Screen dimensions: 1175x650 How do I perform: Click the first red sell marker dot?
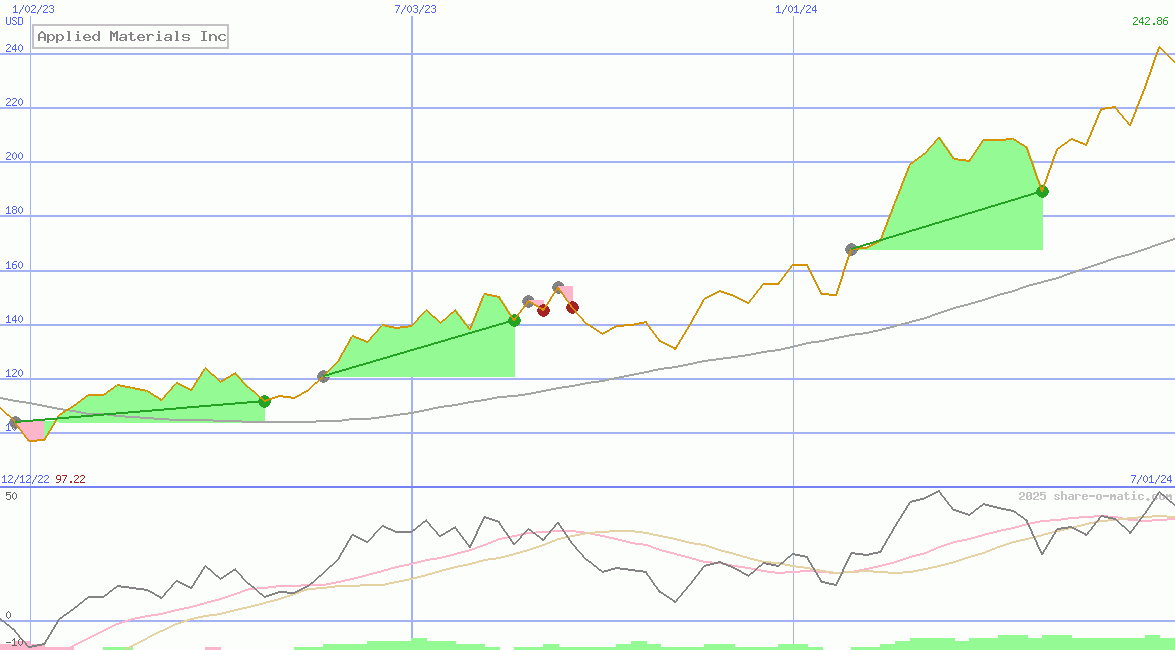tap(543, 311)
